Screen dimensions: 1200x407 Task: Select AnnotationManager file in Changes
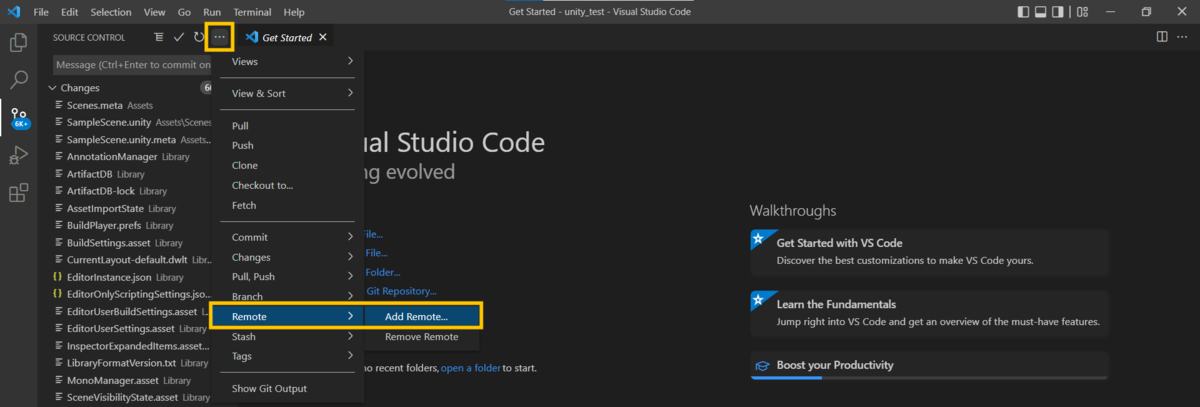click(125, 157)
